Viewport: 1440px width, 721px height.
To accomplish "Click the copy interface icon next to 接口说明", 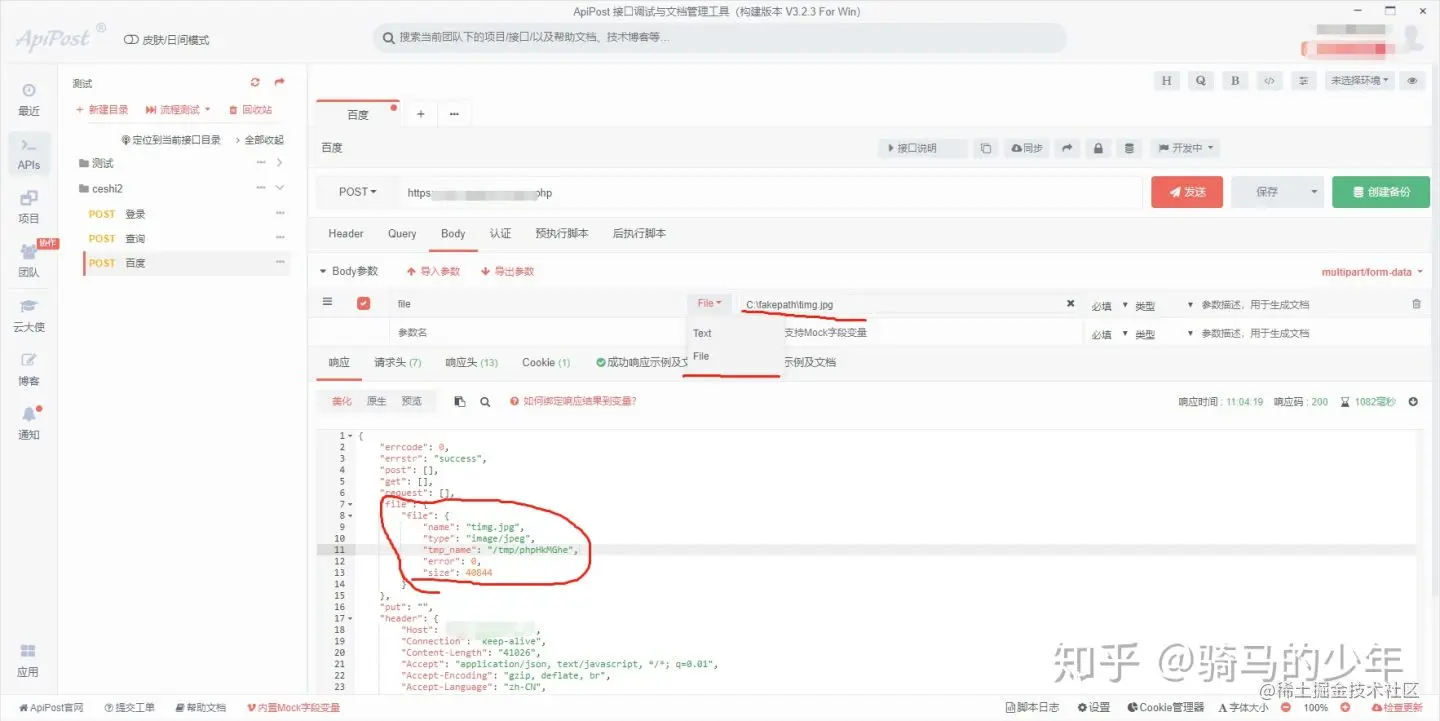I will pos(985,148).
